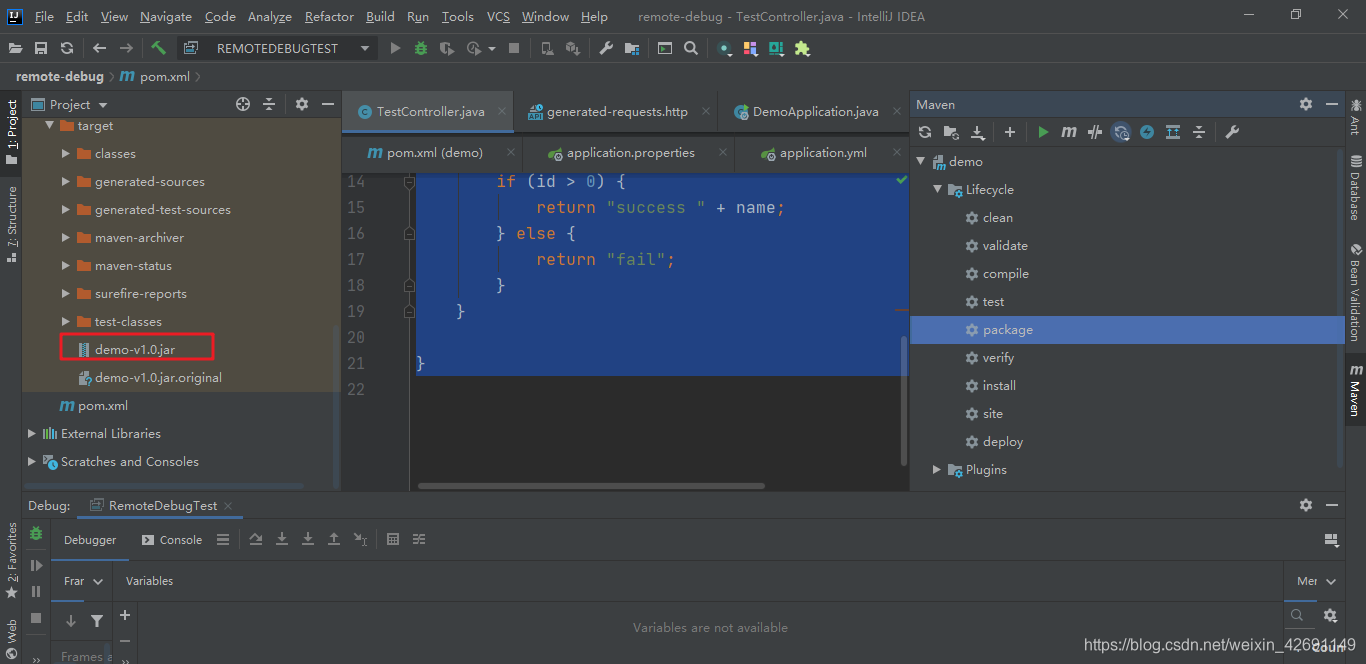
Task: Toggle the Structure side tool window
Action: click(x=12, y=223)
